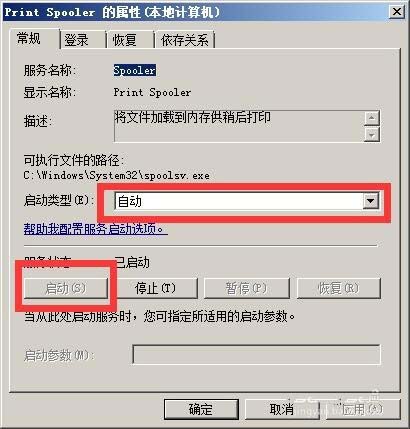410x429 pixels.
Task: Click the description box's down scroll arrow
Action: click(372, 134)
